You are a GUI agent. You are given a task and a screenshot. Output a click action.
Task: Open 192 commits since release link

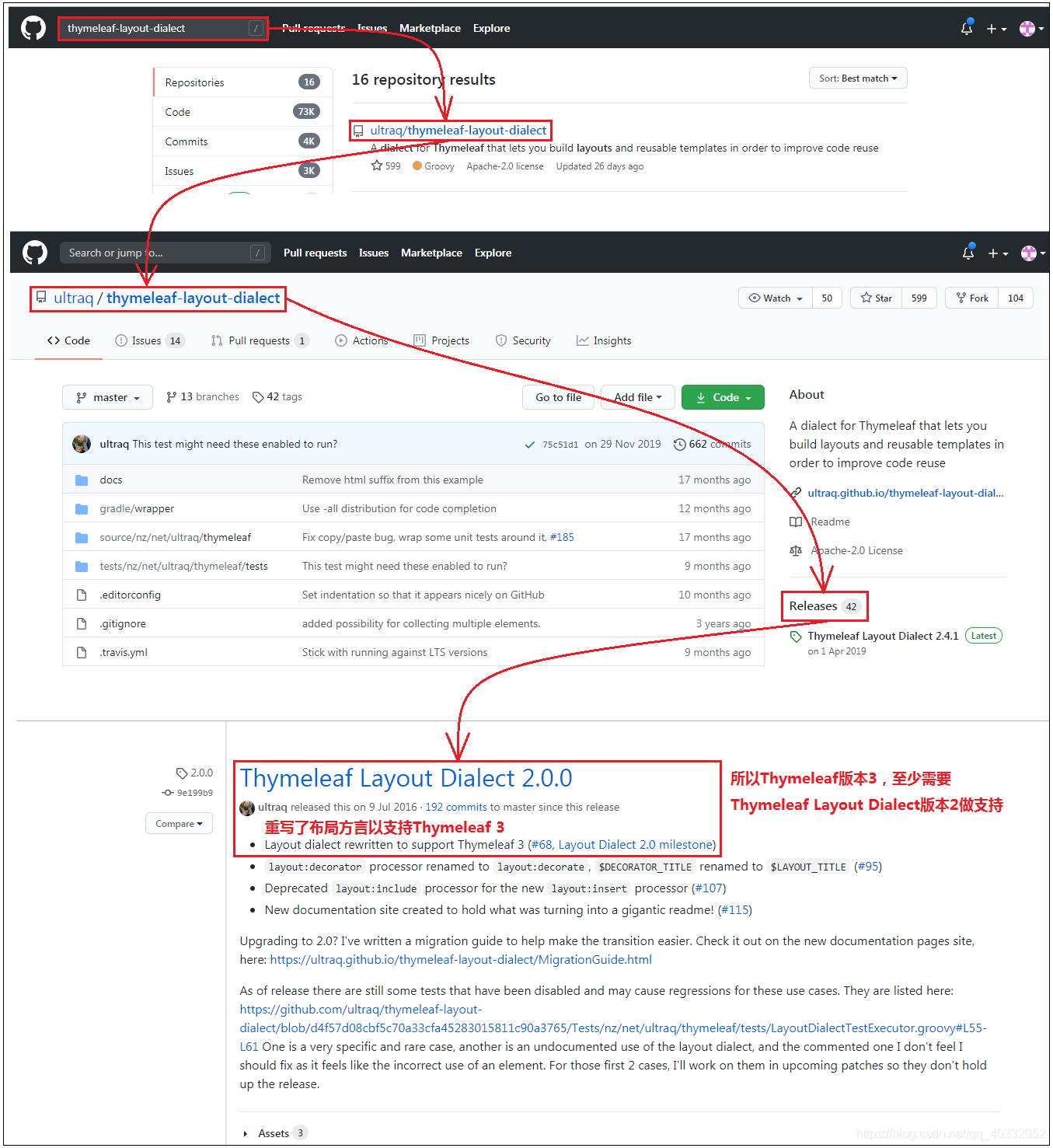pyautogui.click(x=455, y=808)
